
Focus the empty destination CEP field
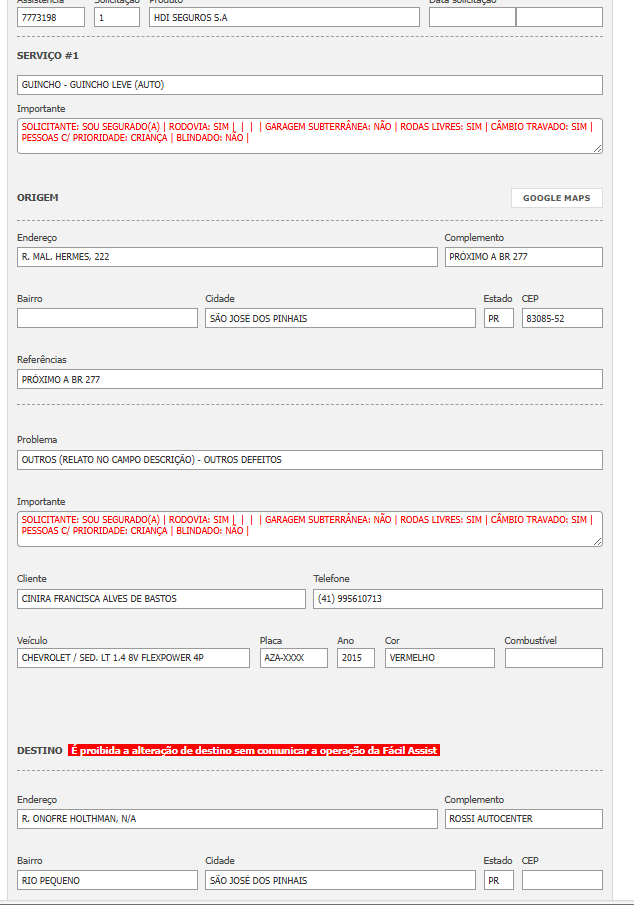562,880
